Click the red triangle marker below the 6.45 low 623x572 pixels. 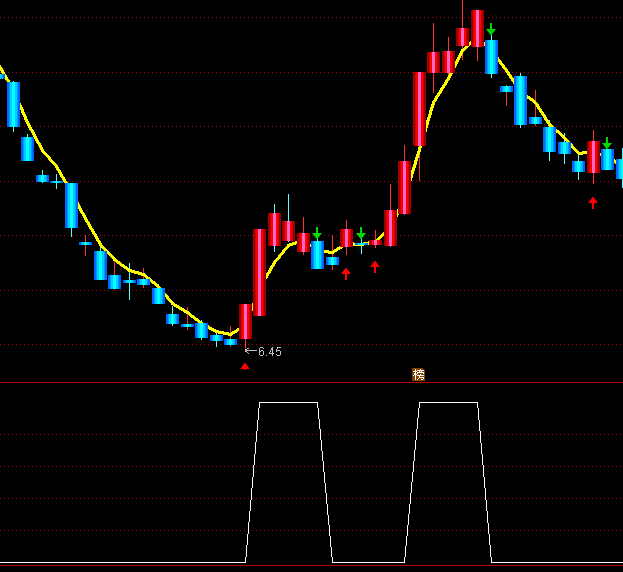(x=245, y=366)
